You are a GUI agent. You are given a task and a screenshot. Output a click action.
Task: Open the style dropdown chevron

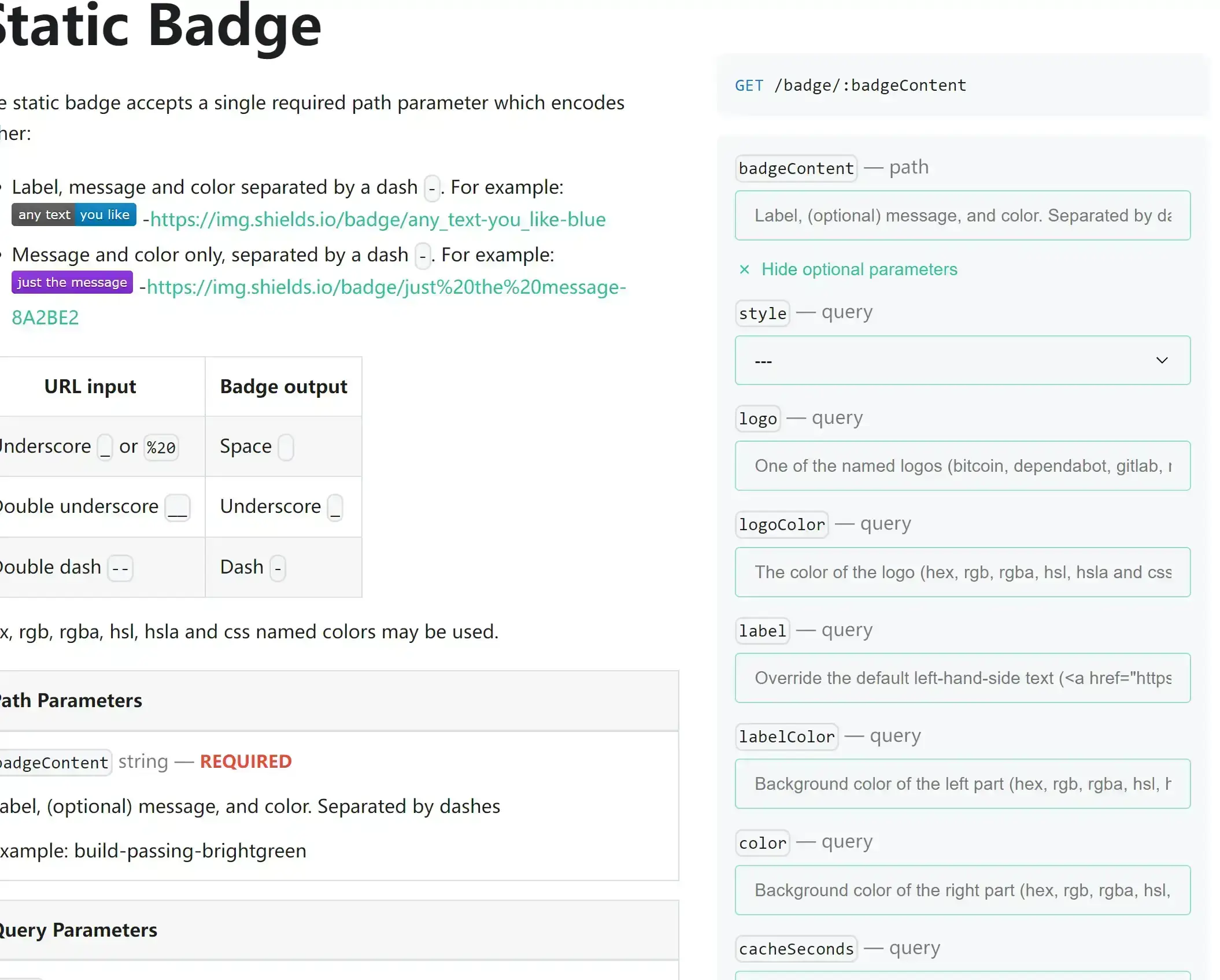(x=1162, y=360)
